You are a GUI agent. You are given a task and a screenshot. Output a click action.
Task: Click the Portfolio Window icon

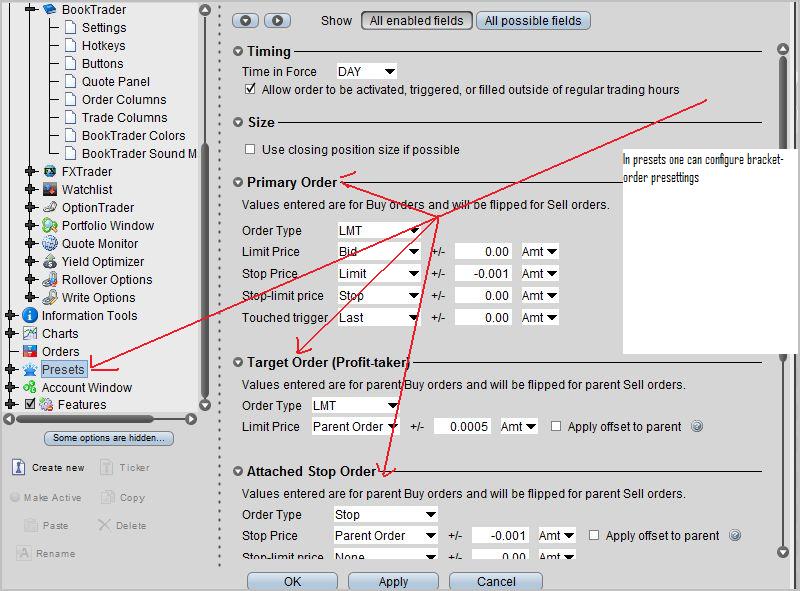[x=49, y=225]
